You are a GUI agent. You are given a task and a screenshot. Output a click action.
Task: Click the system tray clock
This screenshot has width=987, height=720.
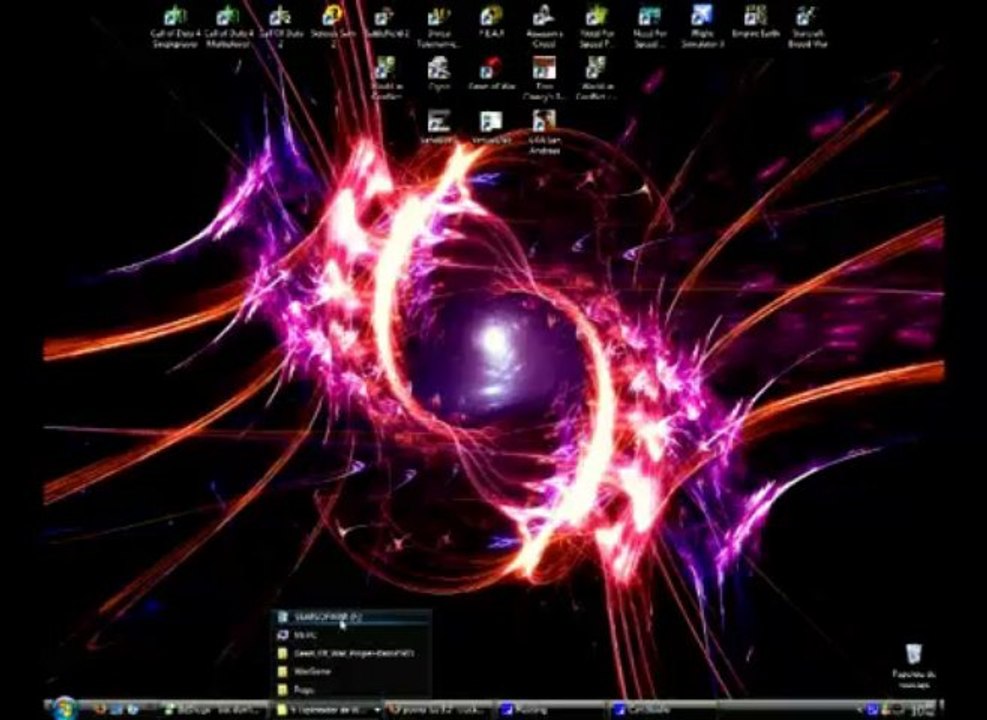[x=922, y=711]
